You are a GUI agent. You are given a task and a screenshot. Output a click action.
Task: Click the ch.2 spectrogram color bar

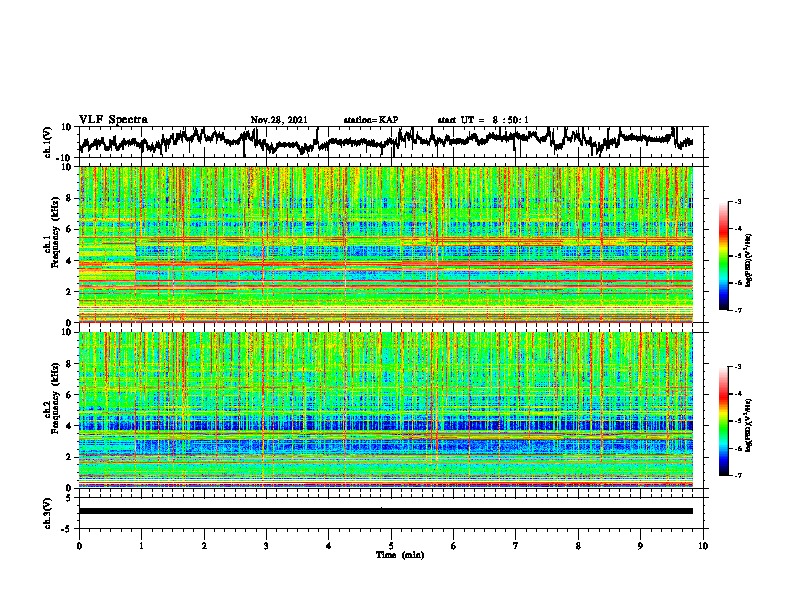(723, 421)
